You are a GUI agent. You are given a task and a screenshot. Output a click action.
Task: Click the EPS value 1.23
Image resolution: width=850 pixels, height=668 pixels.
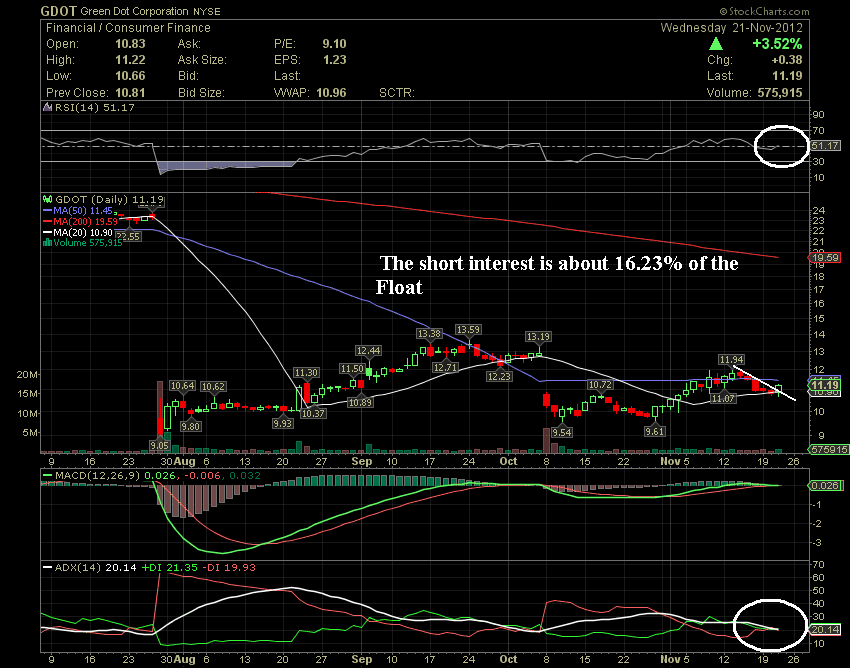(x=334, y=60)
